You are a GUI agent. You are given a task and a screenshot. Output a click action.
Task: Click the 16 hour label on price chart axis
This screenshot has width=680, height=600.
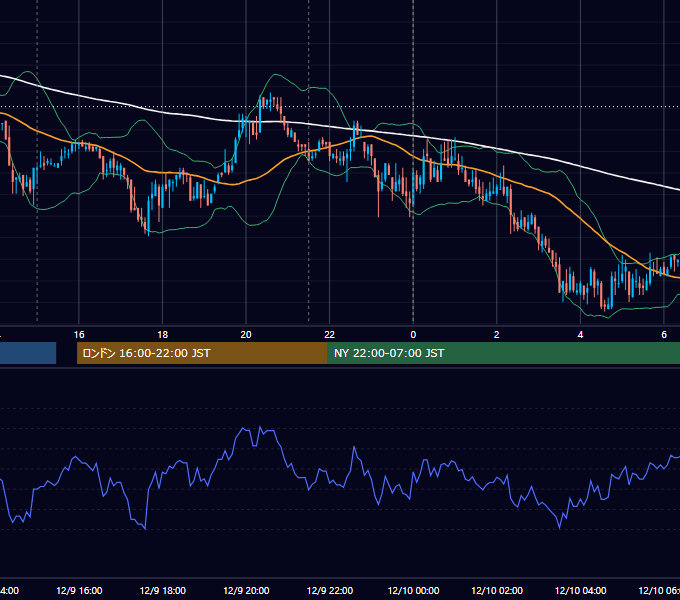pyautogui.click(x=79, y=335)
